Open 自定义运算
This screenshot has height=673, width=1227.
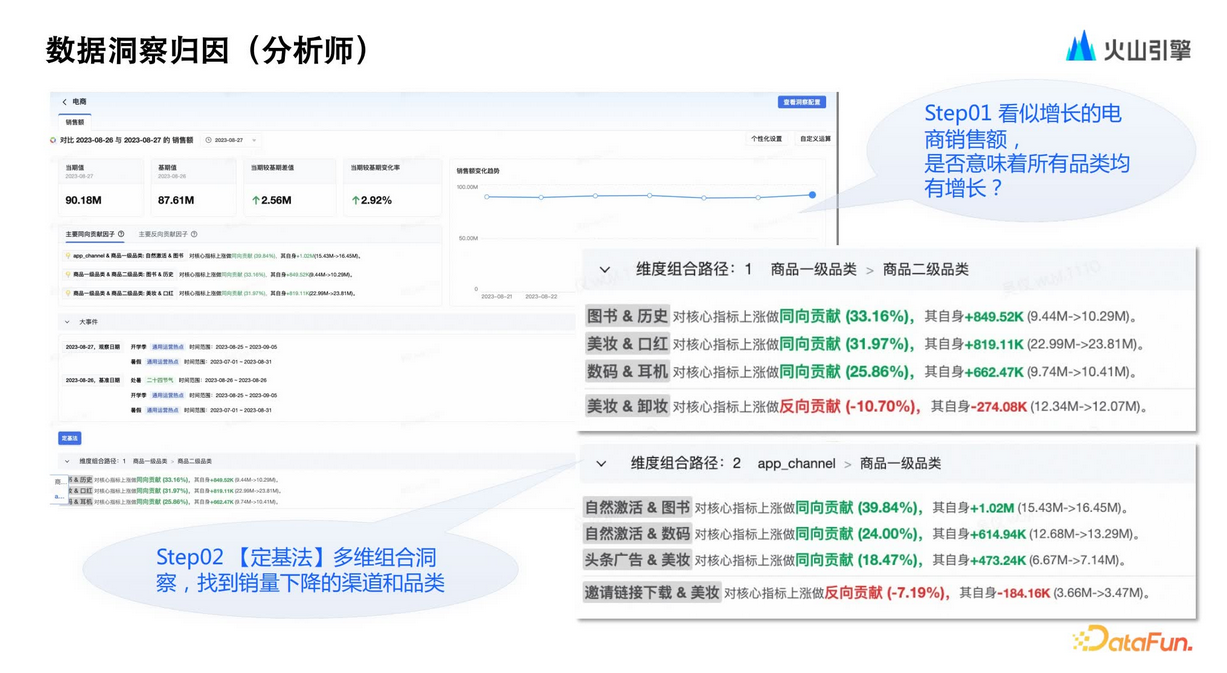coord(815,139)
